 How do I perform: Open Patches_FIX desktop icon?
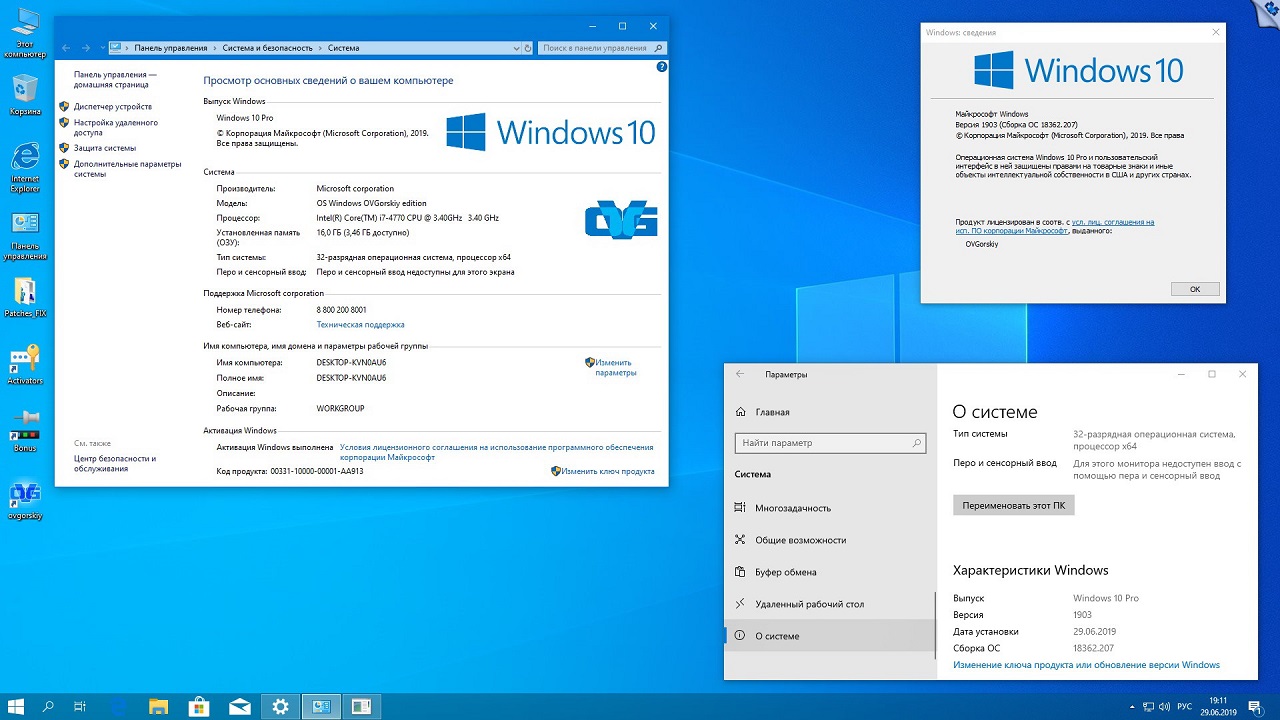coord(25,293)
